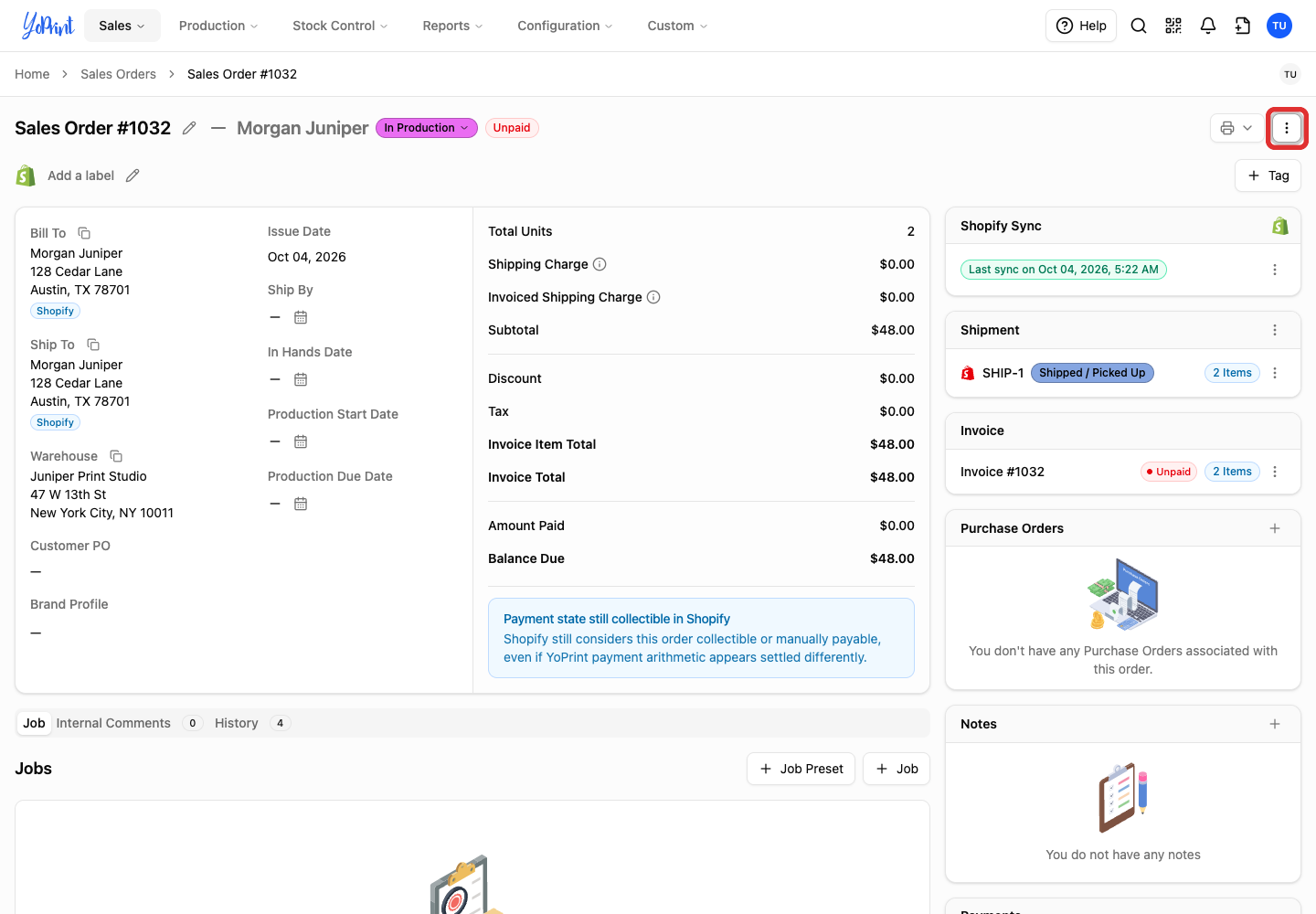Click Shopify tag under Bill To address
Viewport: 1316px width, 914px height.
pos(55,311)
